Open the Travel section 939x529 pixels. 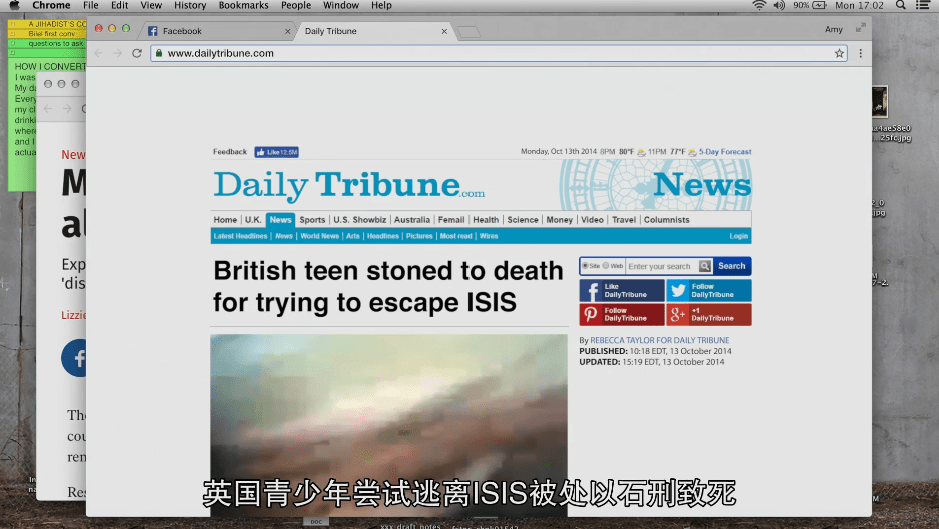(x=623, y=220)
